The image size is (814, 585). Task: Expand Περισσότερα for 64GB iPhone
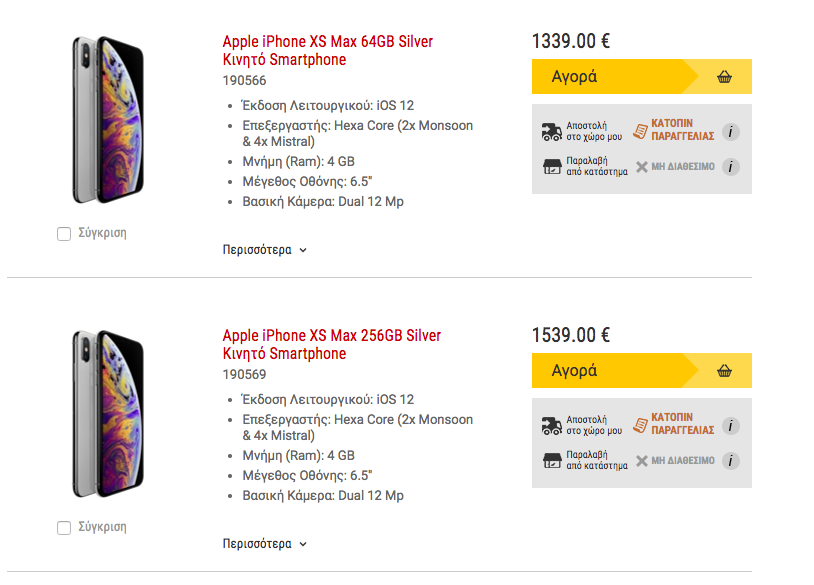(x=264, y=250)
